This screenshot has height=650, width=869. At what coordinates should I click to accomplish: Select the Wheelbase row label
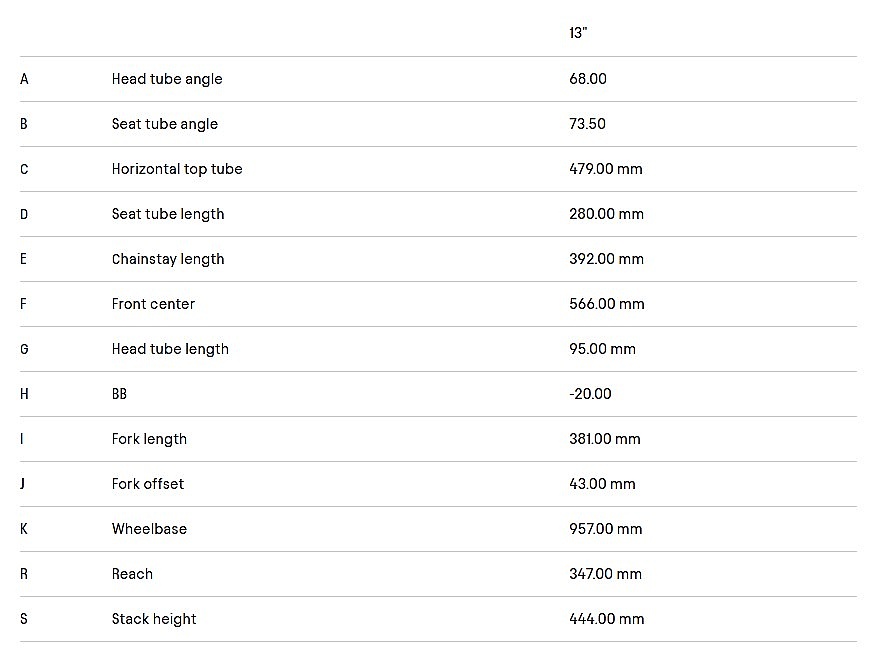tap(149, 529)
